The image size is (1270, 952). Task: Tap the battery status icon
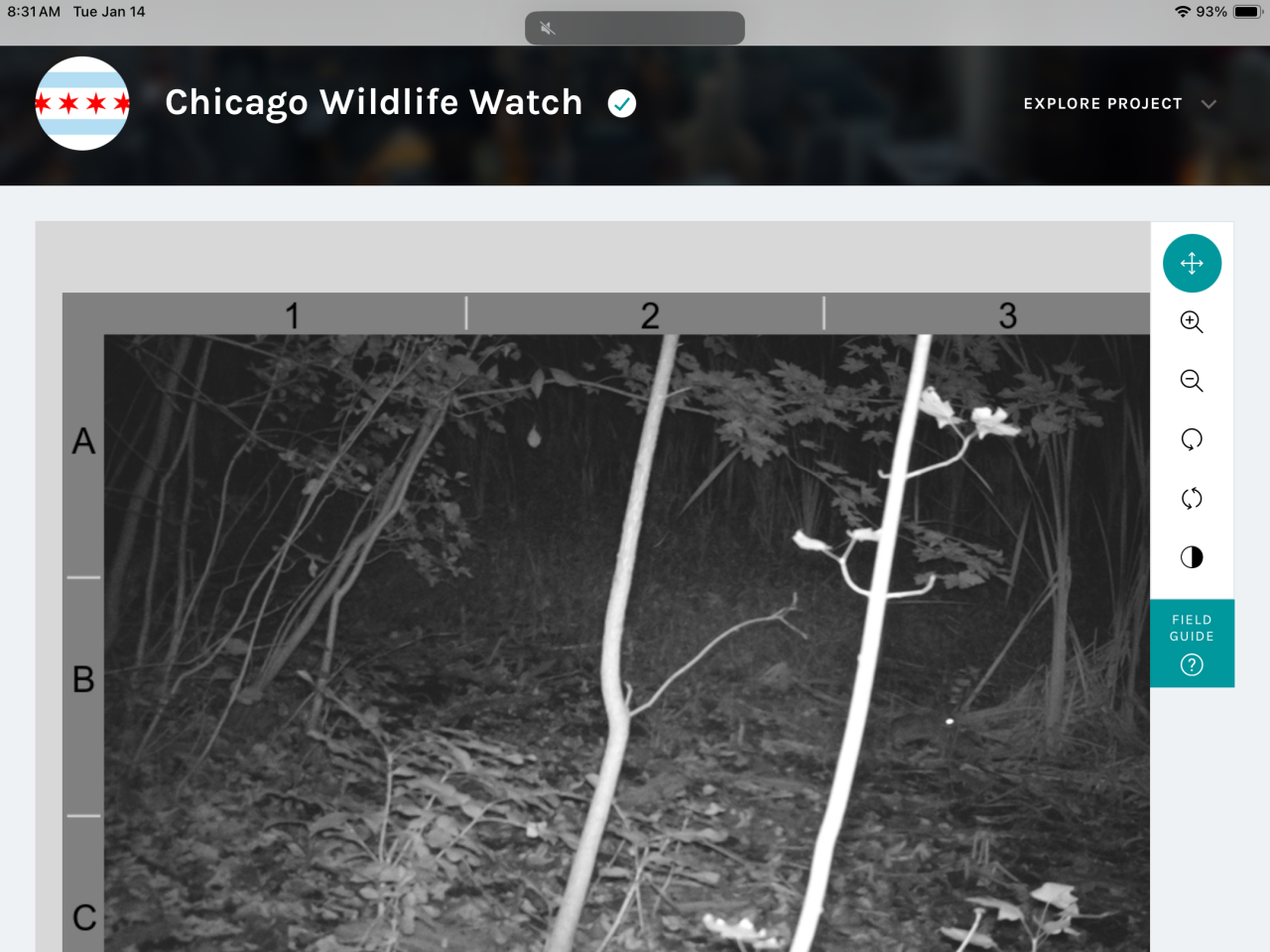coord(1247,12)
